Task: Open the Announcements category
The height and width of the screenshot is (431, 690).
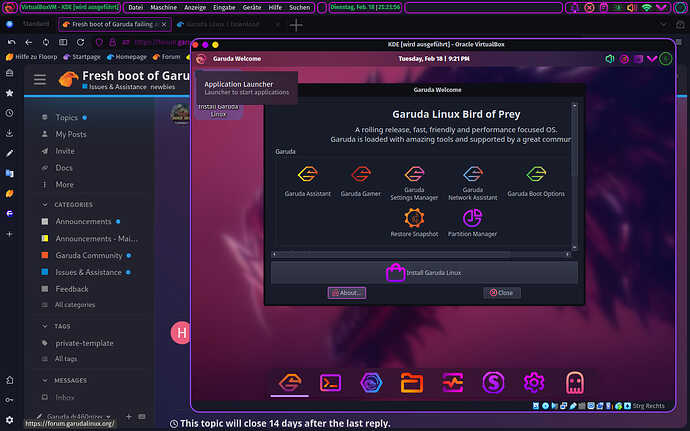Action: point(83,221)
